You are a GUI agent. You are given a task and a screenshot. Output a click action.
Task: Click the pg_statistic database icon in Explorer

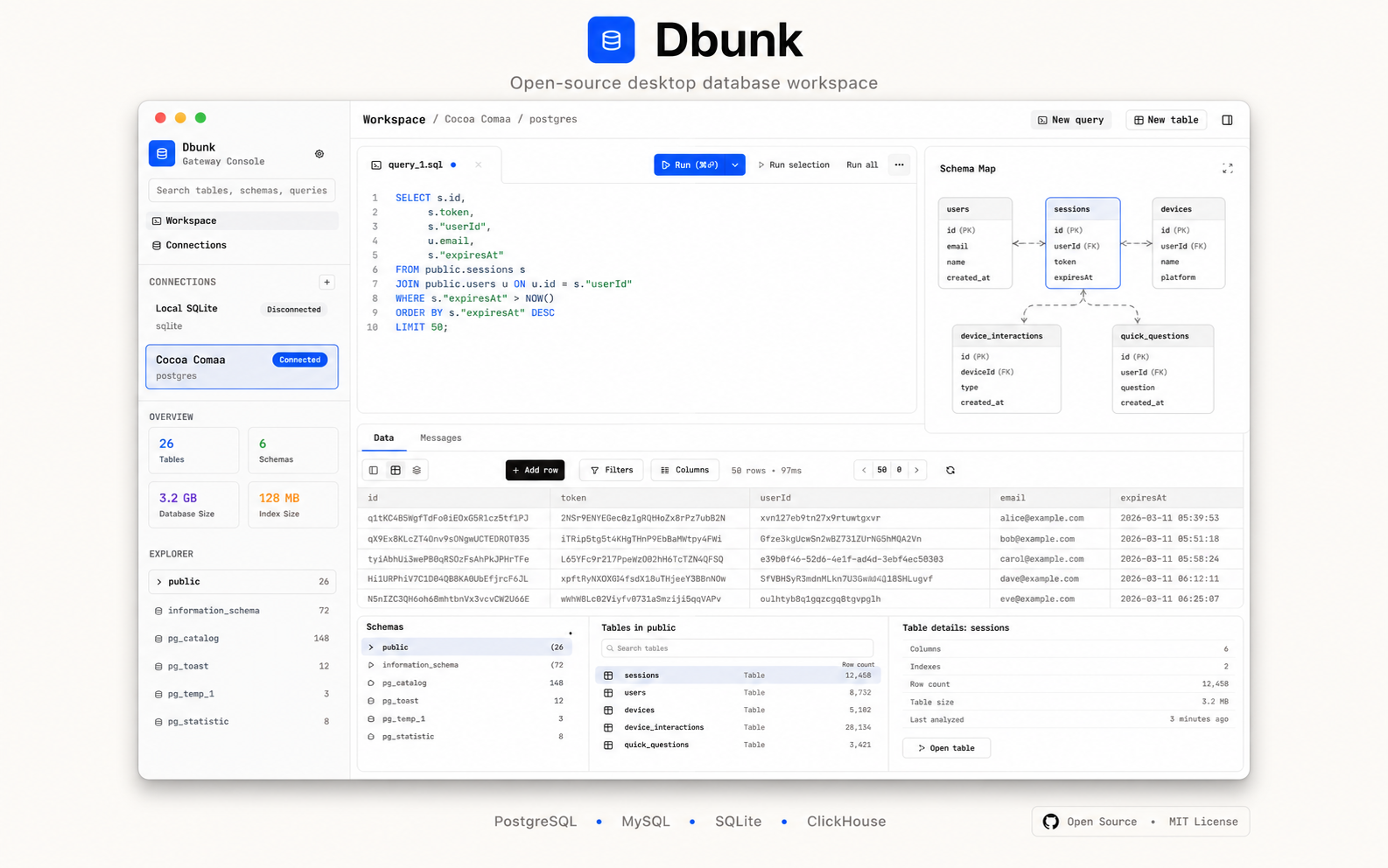point(158,722)
